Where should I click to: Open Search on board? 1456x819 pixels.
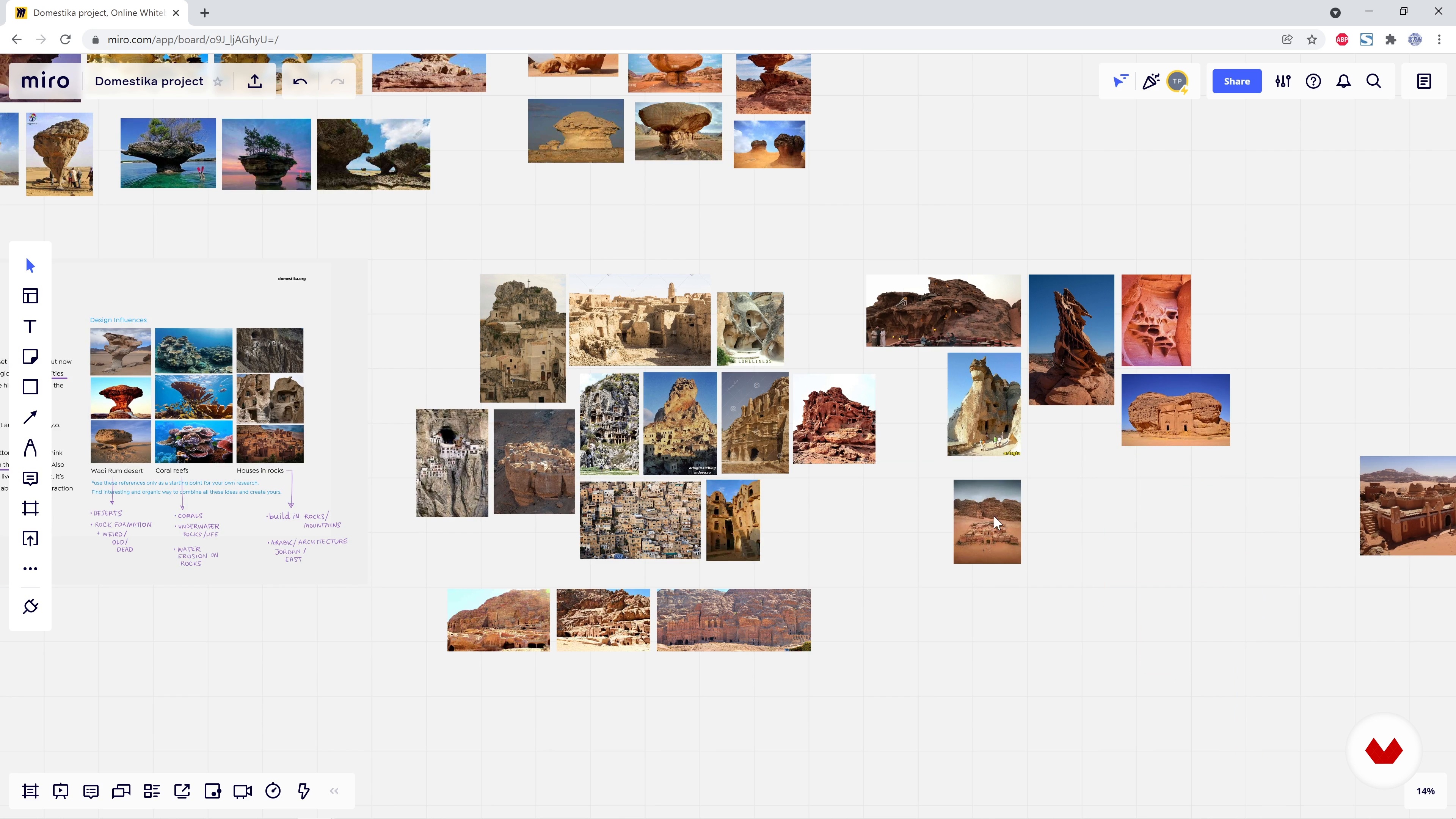tap(1374, 82)
